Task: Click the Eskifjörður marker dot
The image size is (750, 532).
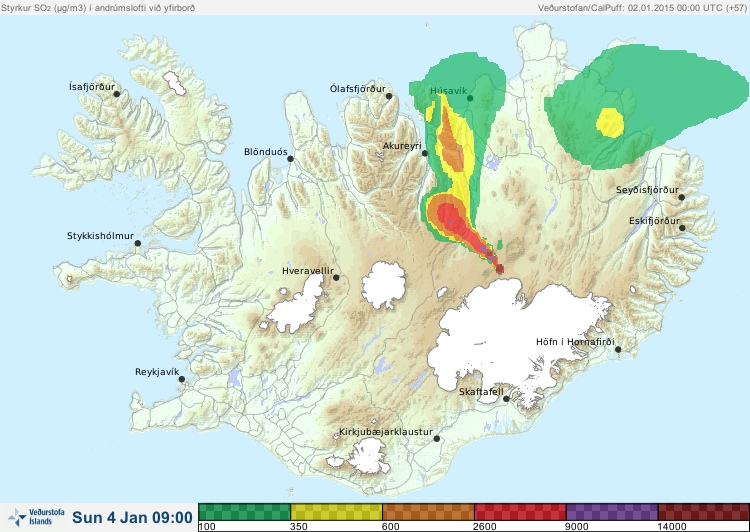Action: 682,228
